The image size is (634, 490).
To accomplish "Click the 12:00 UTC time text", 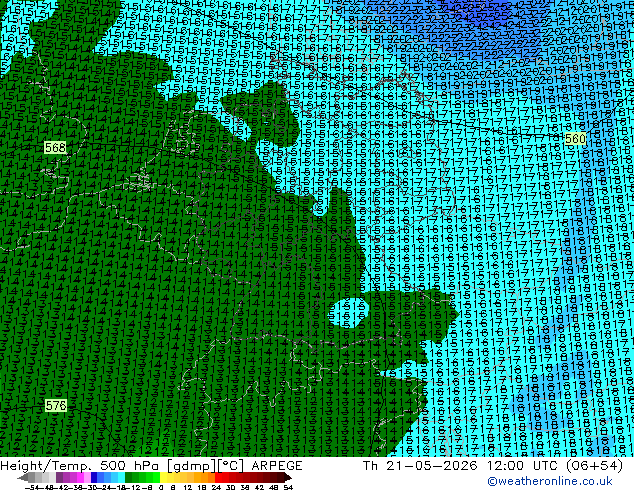I will pyautogui.click(x=524, y=466).
